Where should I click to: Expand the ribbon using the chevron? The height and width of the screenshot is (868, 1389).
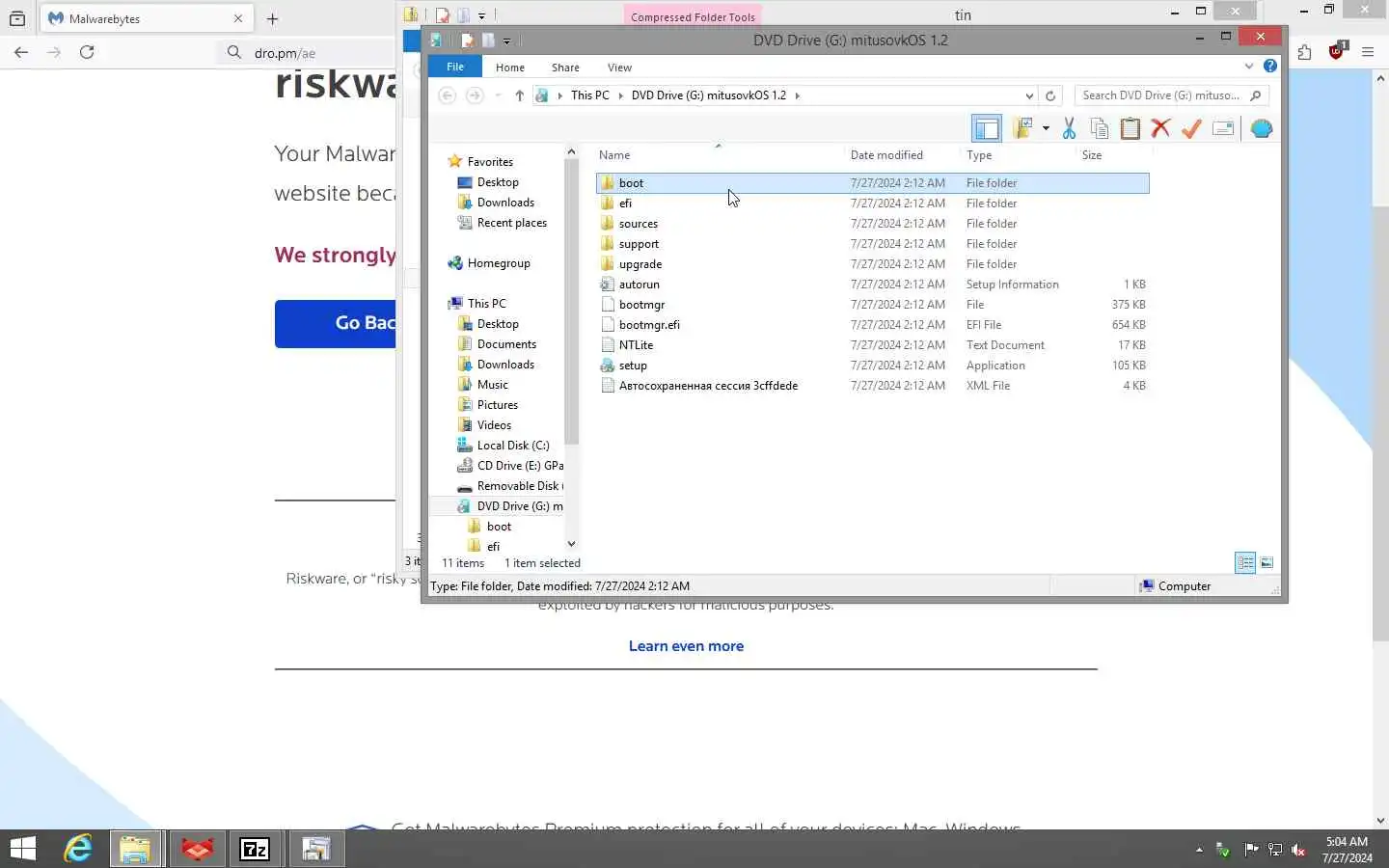point(1249,66)
